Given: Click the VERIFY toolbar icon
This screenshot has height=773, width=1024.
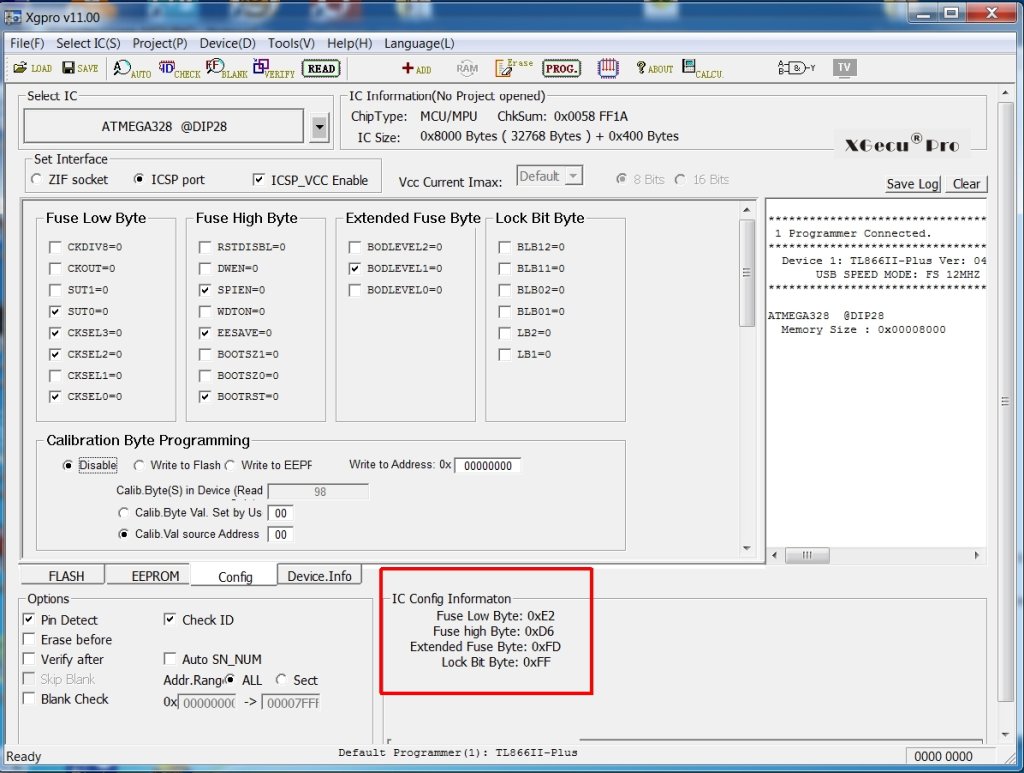Looking at the screenshot, I should click(x=273, y=69).
